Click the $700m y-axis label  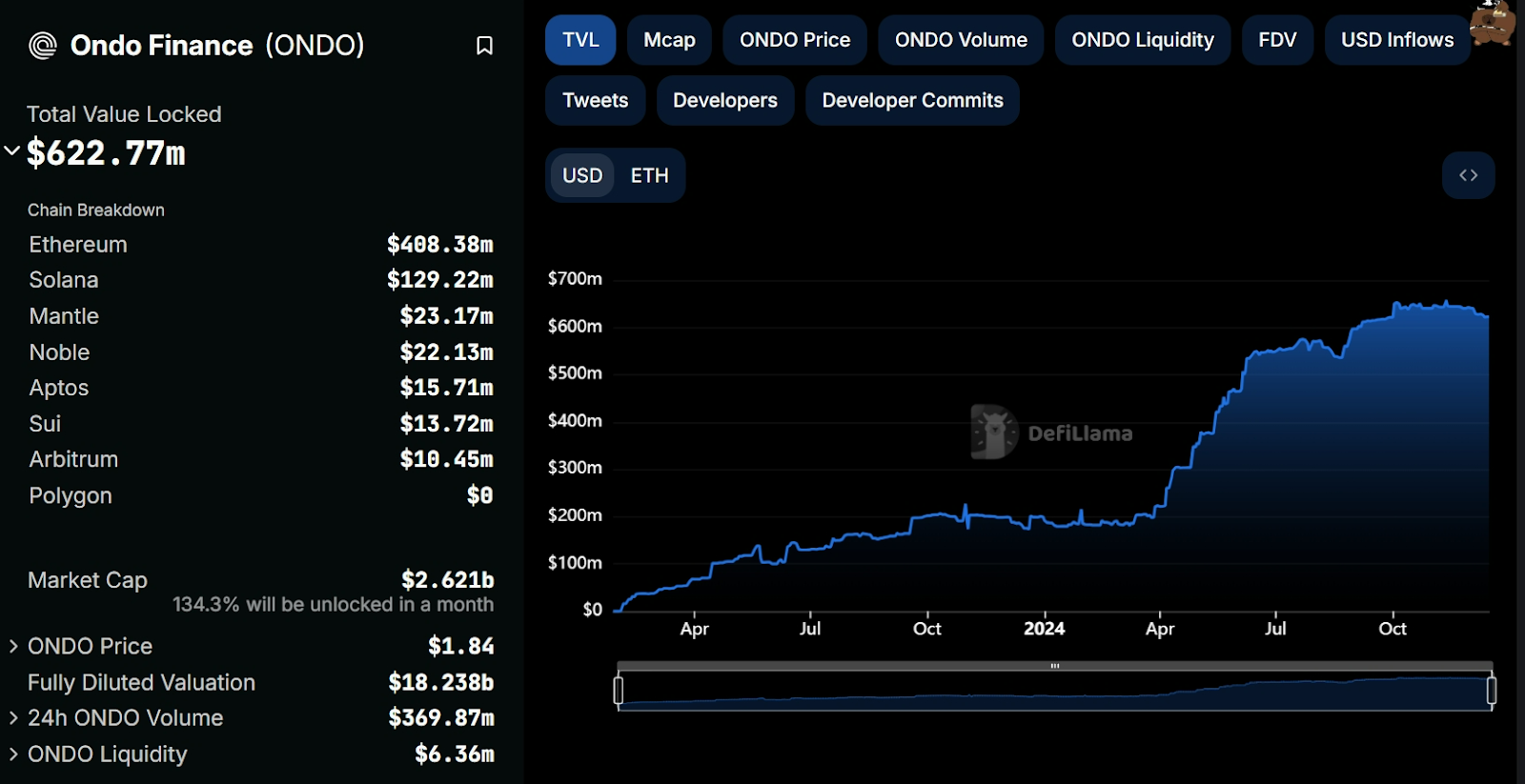575,279
